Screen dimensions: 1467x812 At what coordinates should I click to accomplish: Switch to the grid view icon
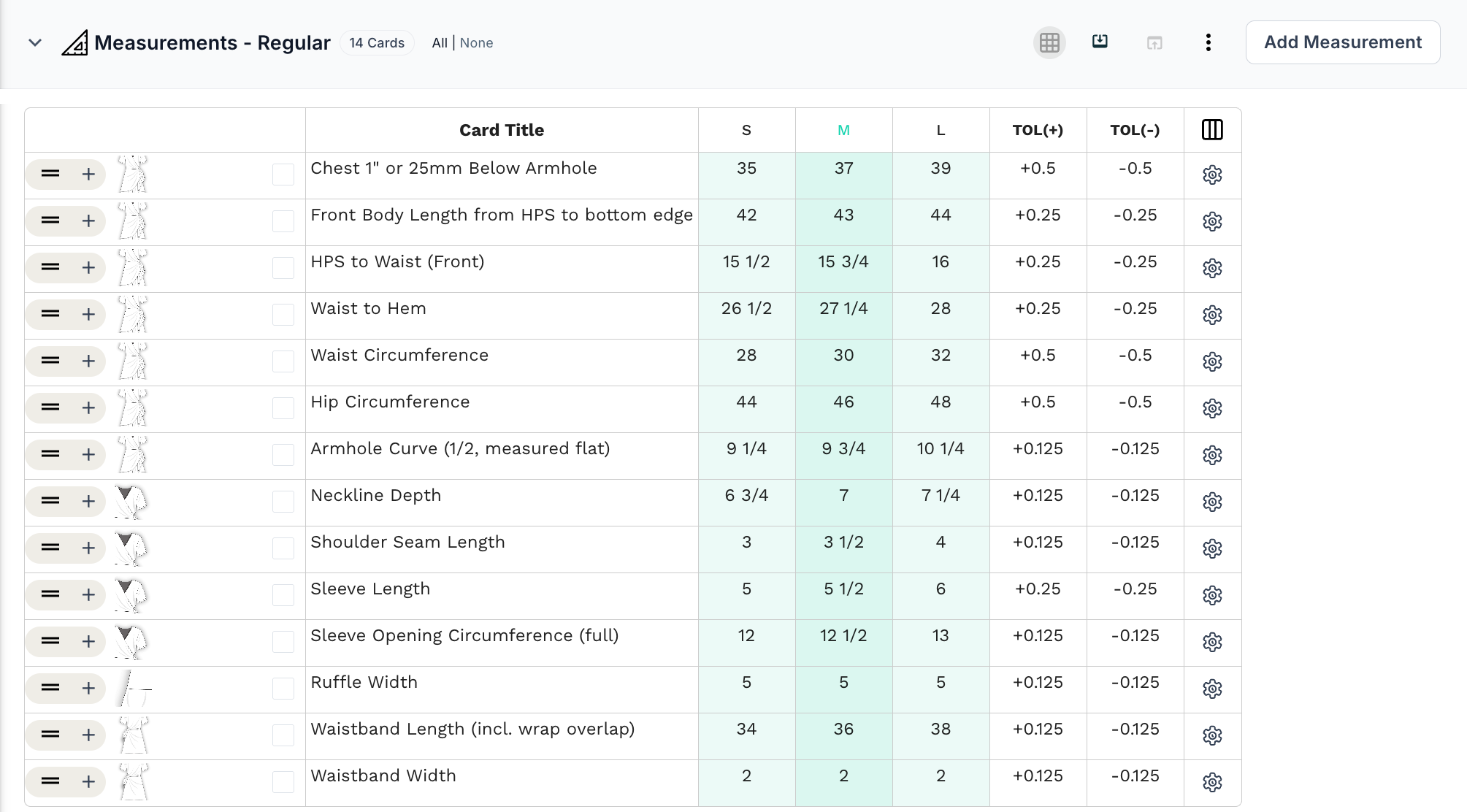point(1049,43)
